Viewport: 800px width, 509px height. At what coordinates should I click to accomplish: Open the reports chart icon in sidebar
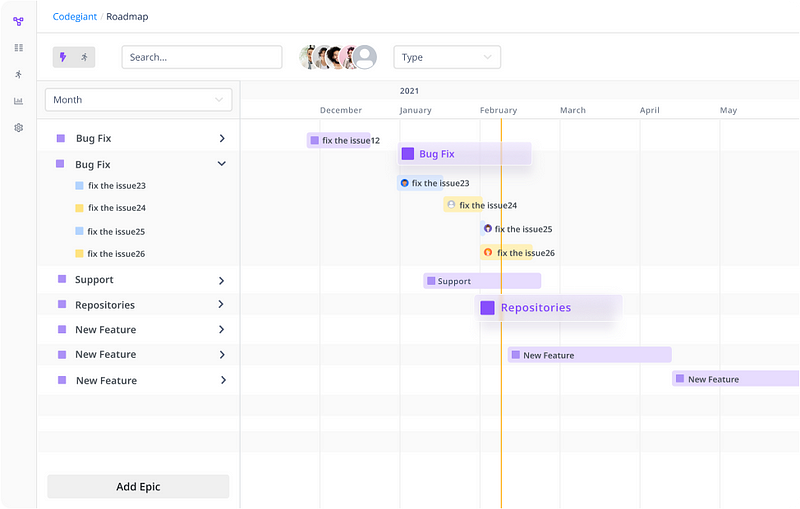coord(18,101)
